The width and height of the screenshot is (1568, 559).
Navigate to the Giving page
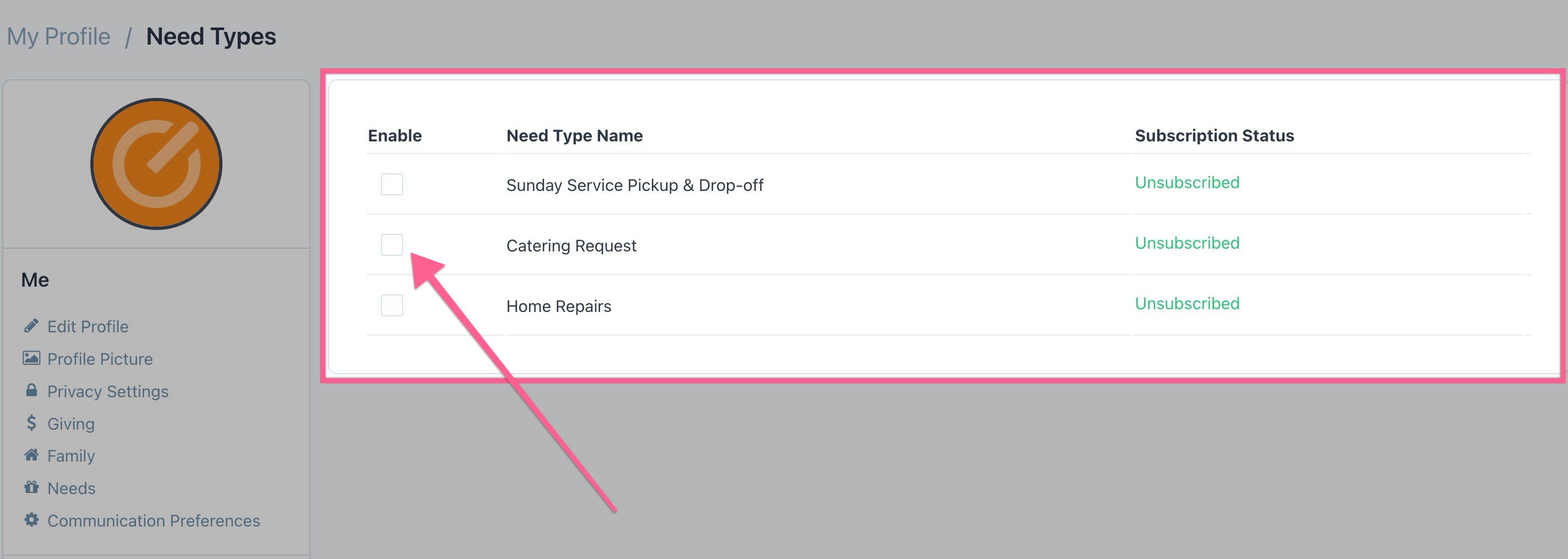pos(70,423)
